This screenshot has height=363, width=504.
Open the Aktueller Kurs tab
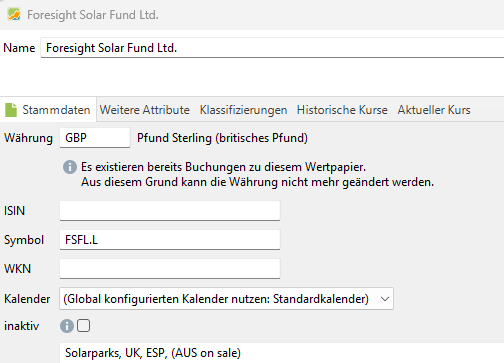pos(434,110)
